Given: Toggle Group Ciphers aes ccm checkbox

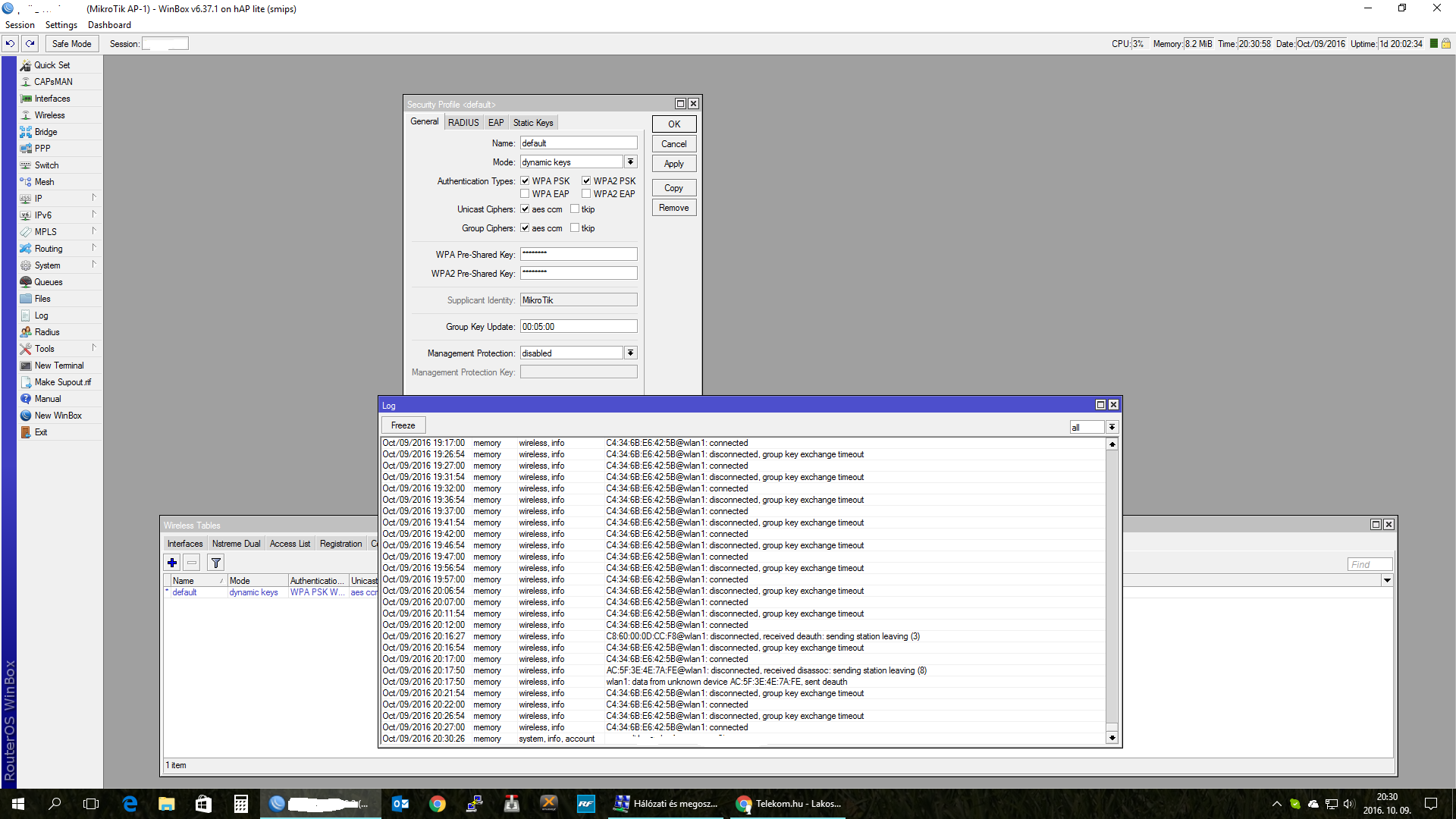Looking at the screenshot, I should click(525, 228).
